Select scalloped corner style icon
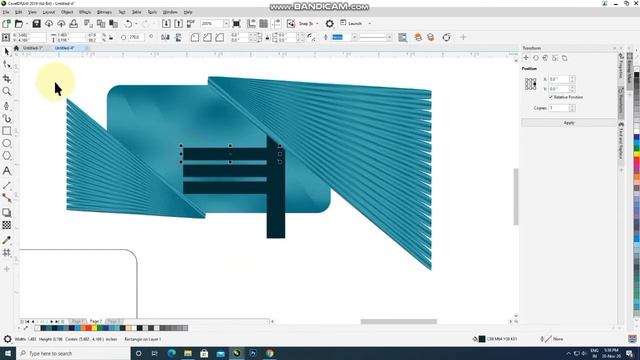640x360 pixels. click(207, 38)
